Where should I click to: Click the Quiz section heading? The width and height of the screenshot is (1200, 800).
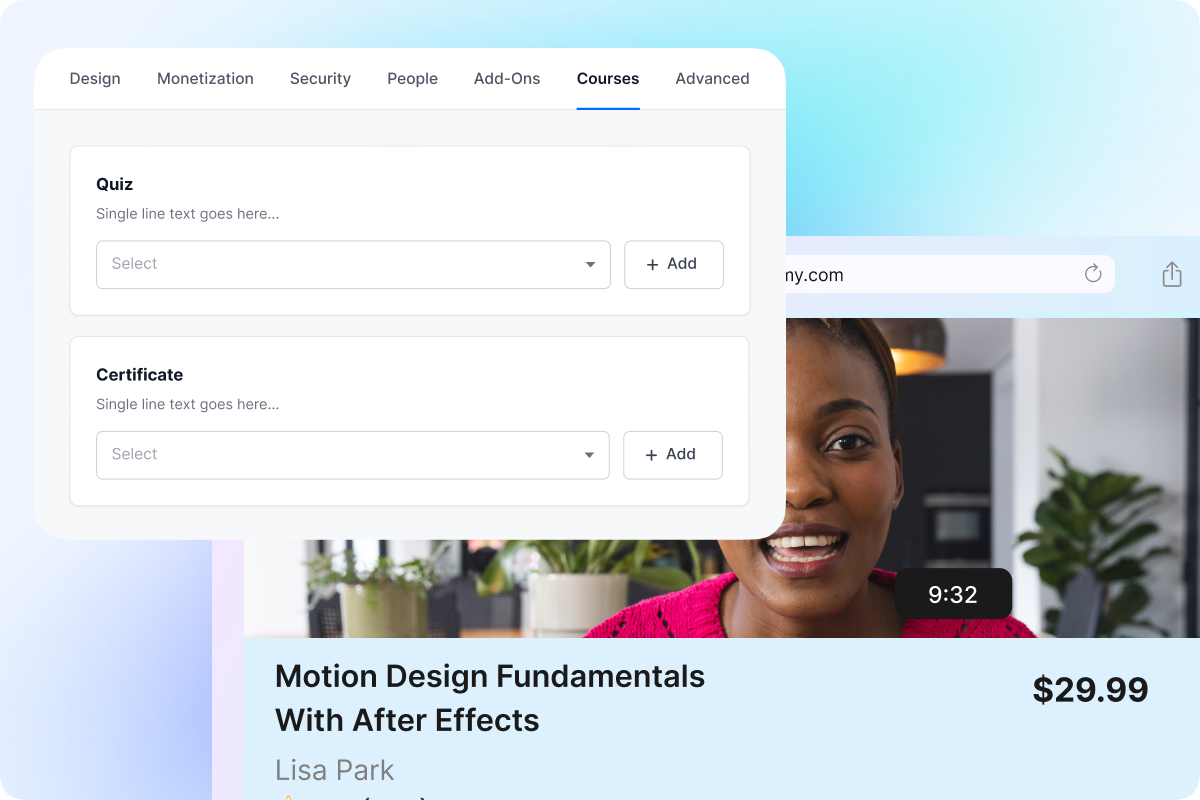coord(114,184)
